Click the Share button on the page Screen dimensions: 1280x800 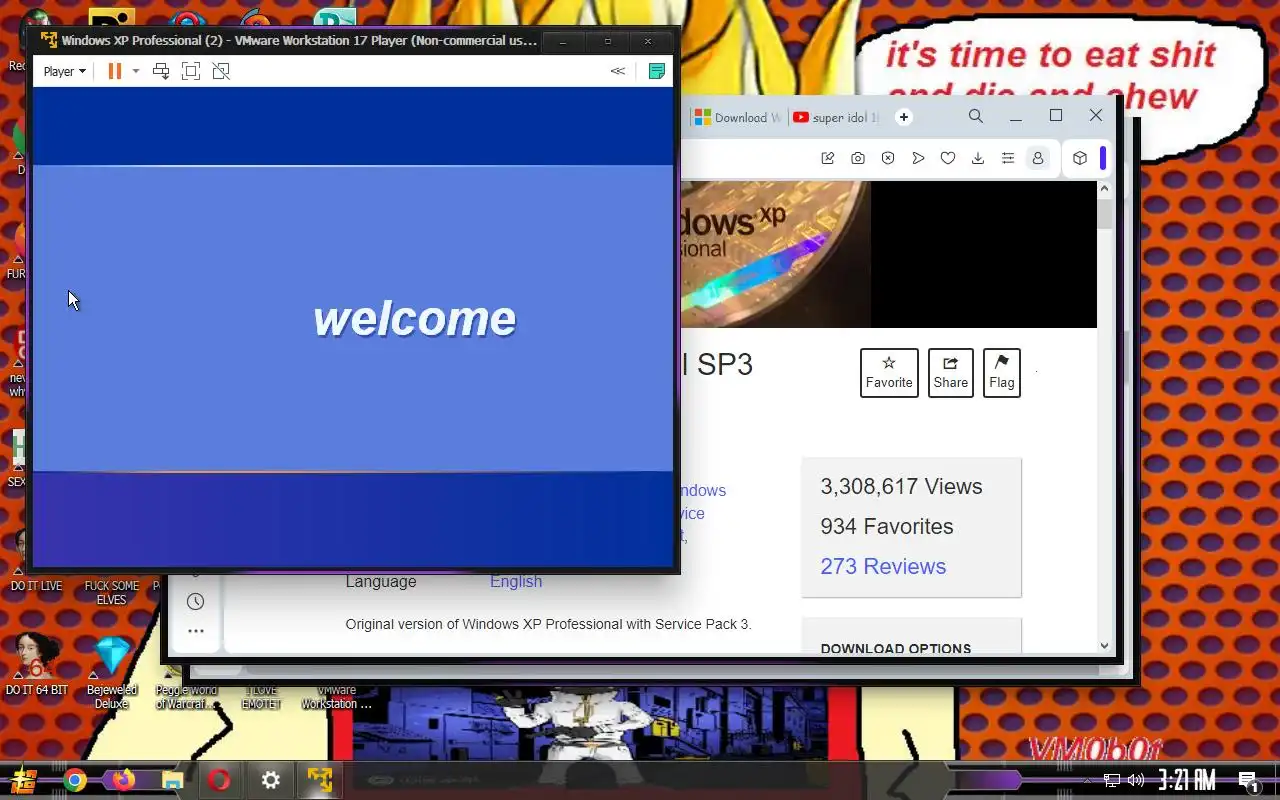tap(951, 372)
